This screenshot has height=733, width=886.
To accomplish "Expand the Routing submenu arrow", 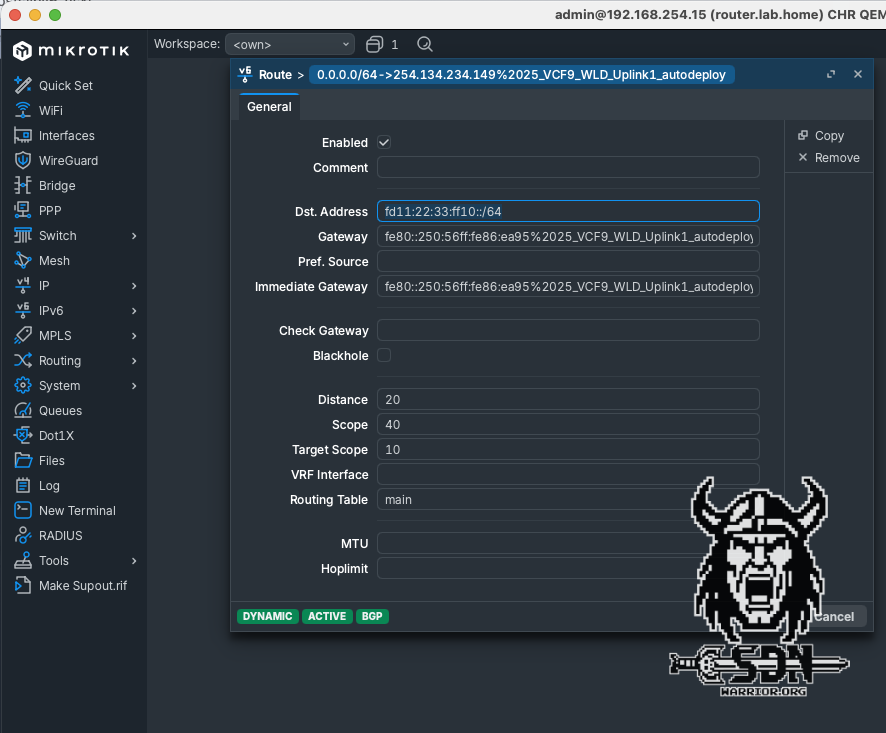I will [x=134, y=361].
